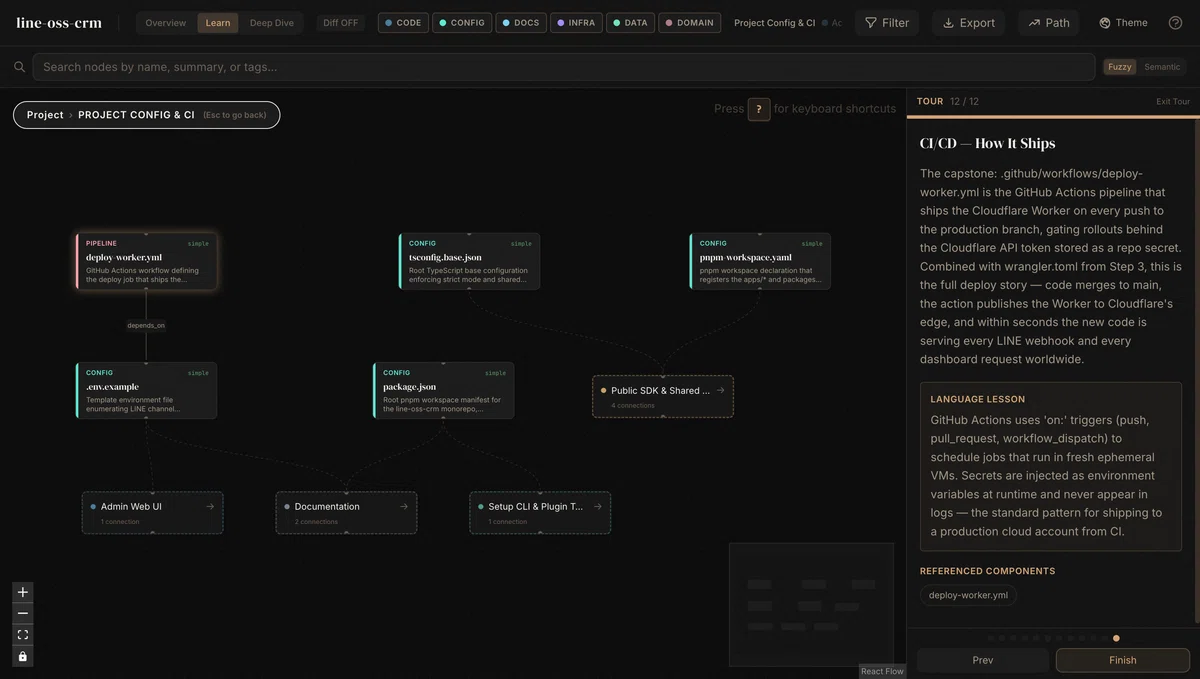The image size is (1200, 679).
Task: Expand Public SDK & Shared group node
Action: pos(663,397)
